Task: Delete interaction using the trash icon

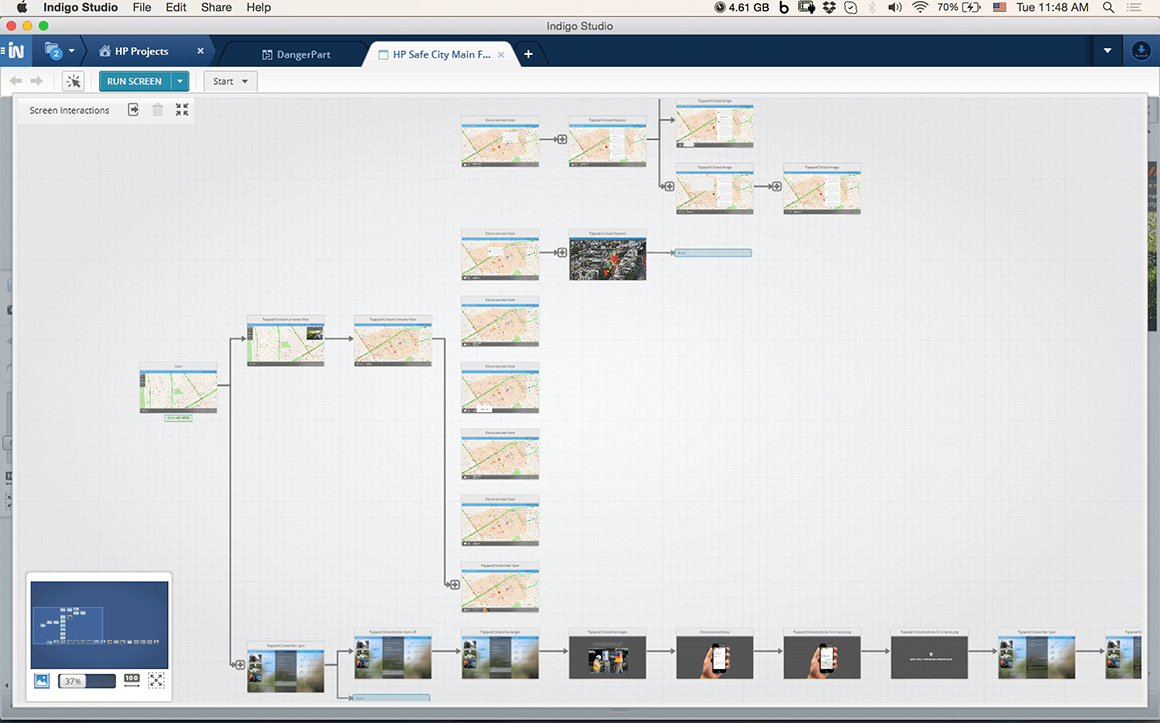Action: click(157, 109)
